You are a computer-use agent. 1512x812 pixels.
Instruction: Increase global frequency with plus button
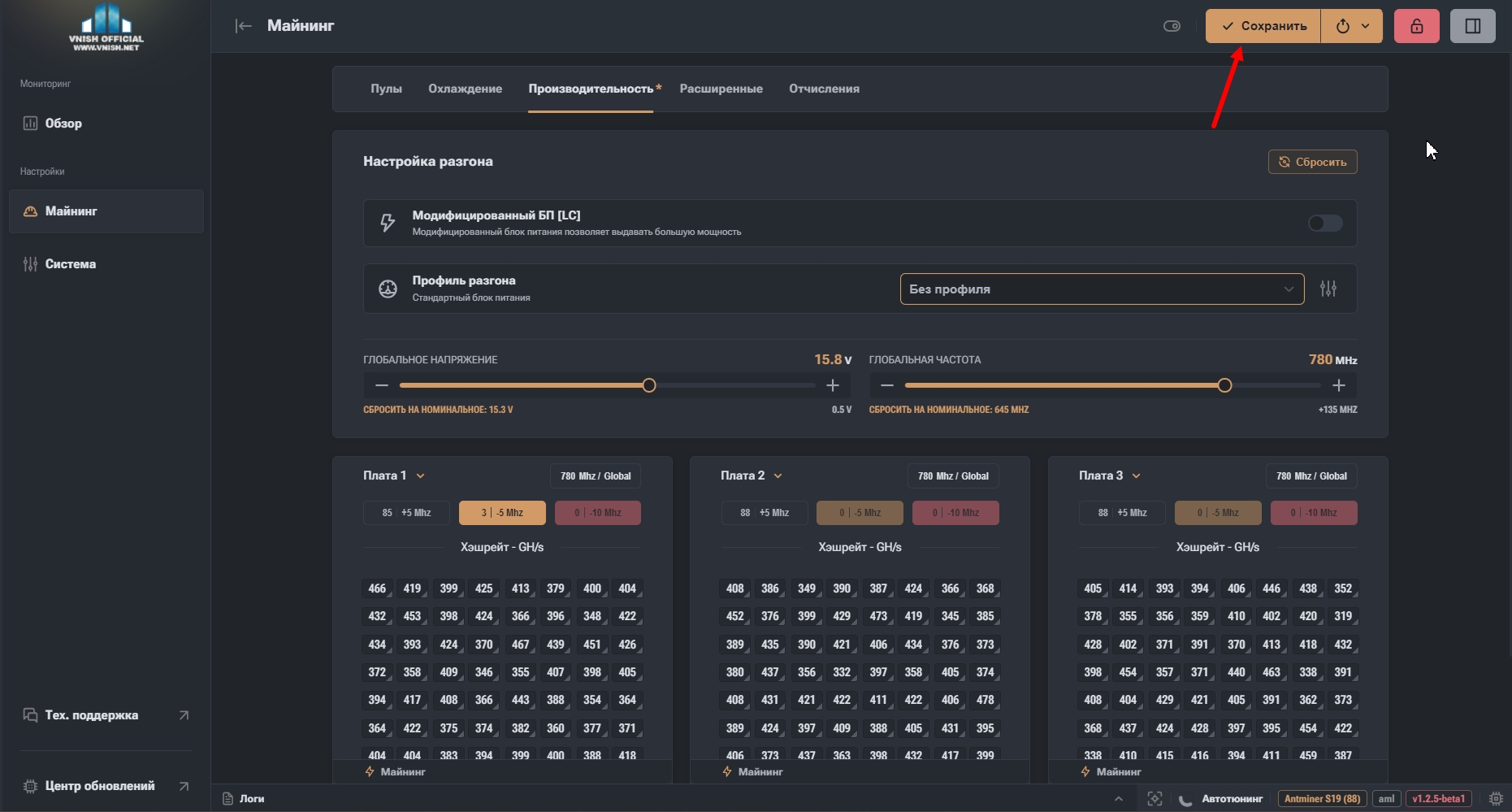click(1339, 385)
